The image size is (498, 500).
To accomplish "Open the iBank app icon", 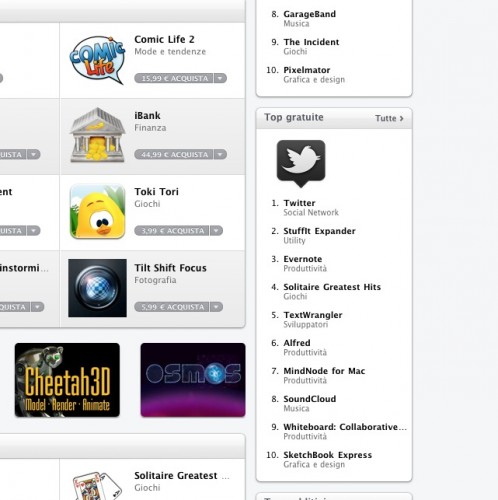I will 97,135.
